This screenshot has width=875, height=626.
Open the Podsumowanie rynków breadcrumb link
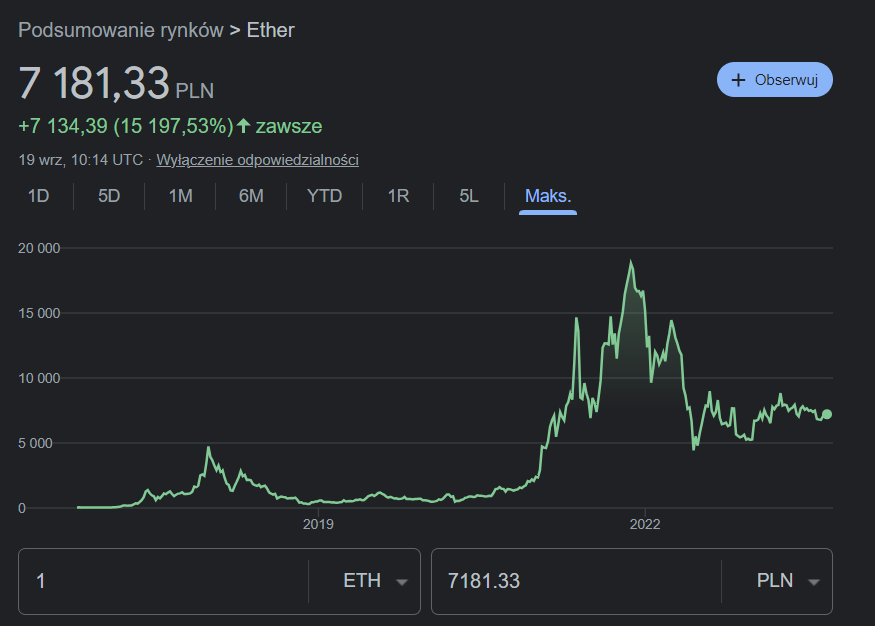pyautogui.click(x=120, y=30)
